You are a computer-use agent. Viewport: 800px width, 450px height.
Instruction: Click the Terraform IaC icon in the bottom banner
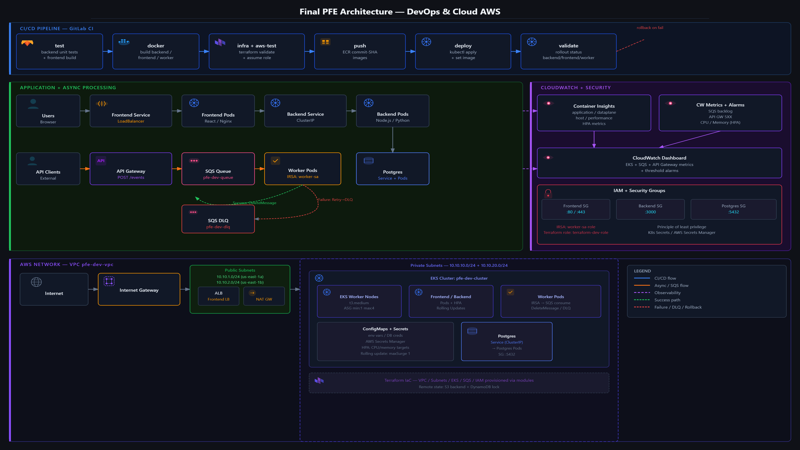[319, 381]
